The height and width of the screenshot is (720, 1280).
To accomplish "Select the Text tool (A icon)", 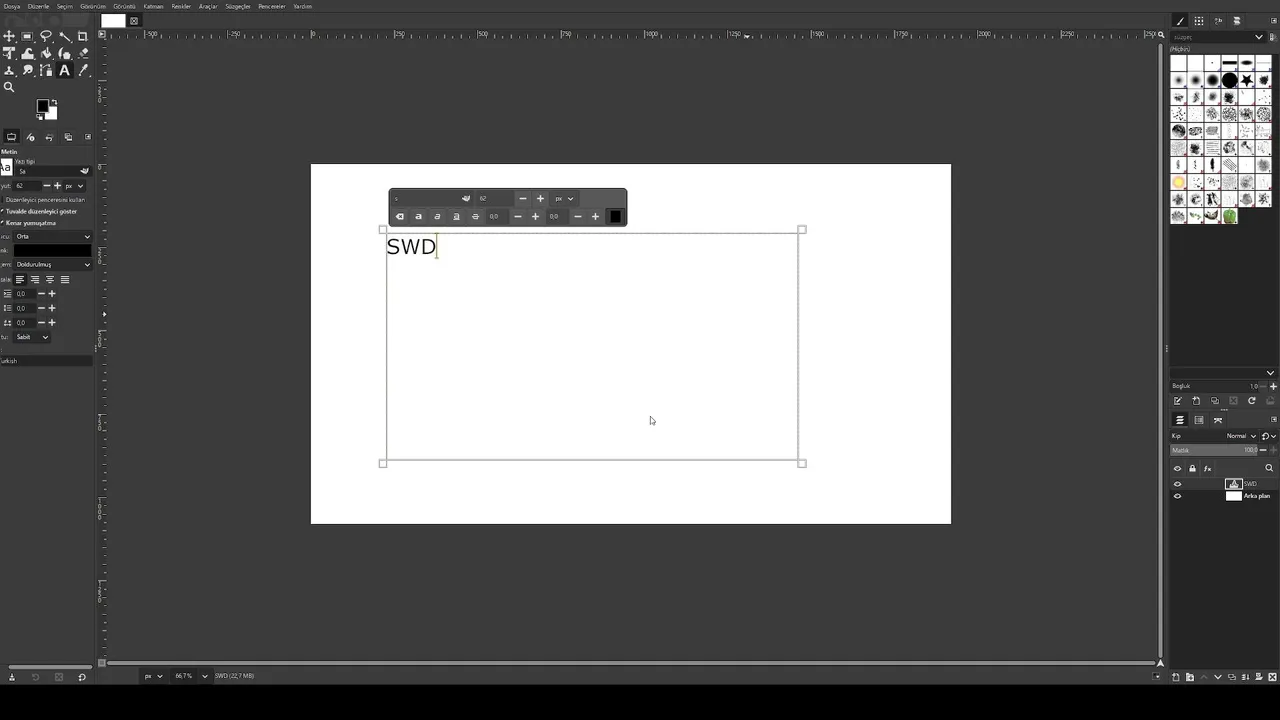I will pyautogui.click(x=65, y=70).
